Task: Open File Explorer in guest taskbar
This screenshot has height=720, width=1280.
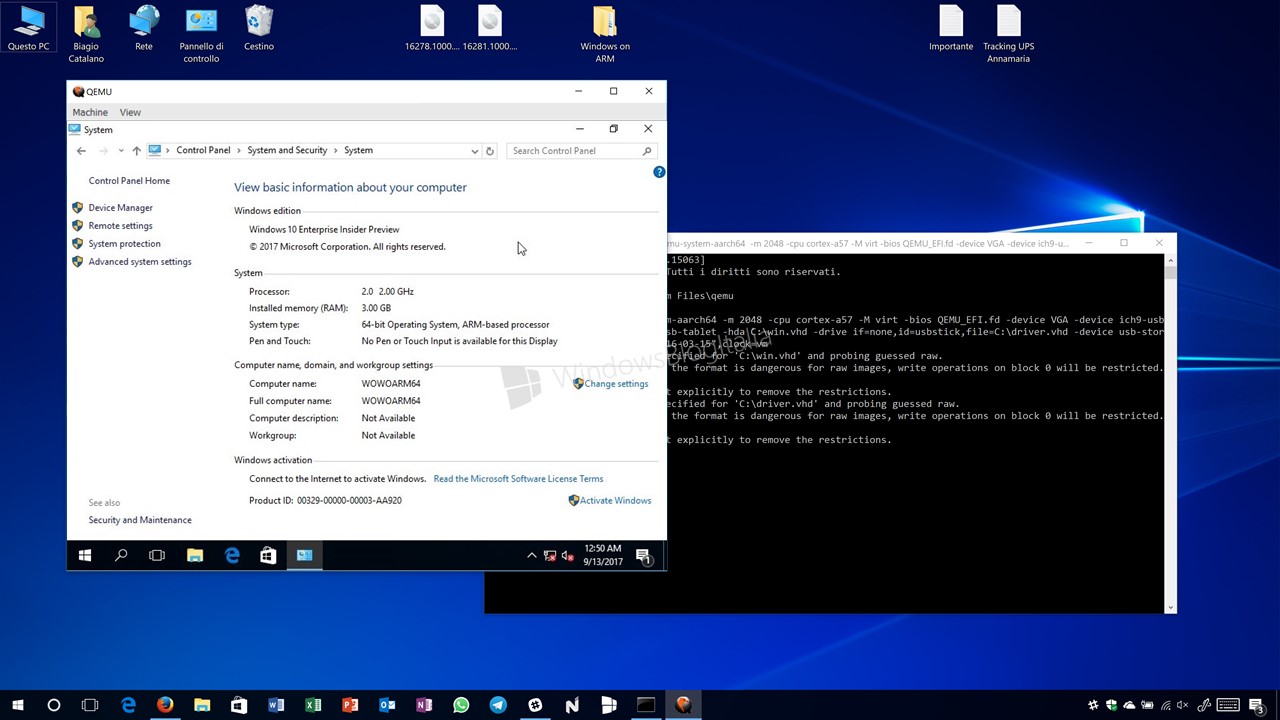Action: 195,556
